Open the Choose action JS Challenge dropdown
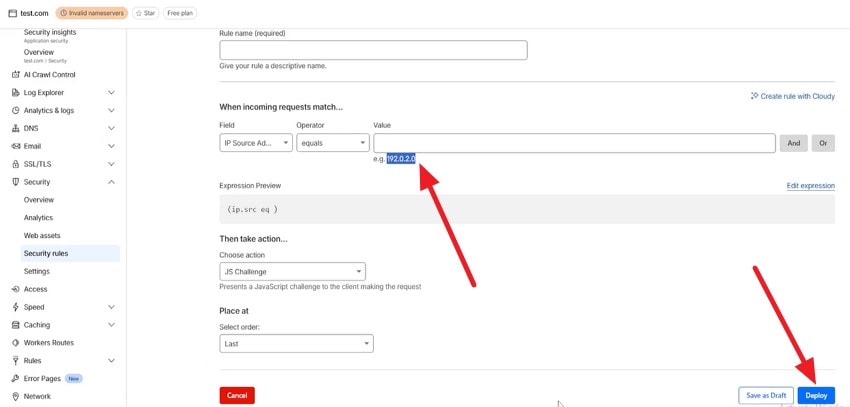This screenshot has width=850, height=407. click(292, 272)
